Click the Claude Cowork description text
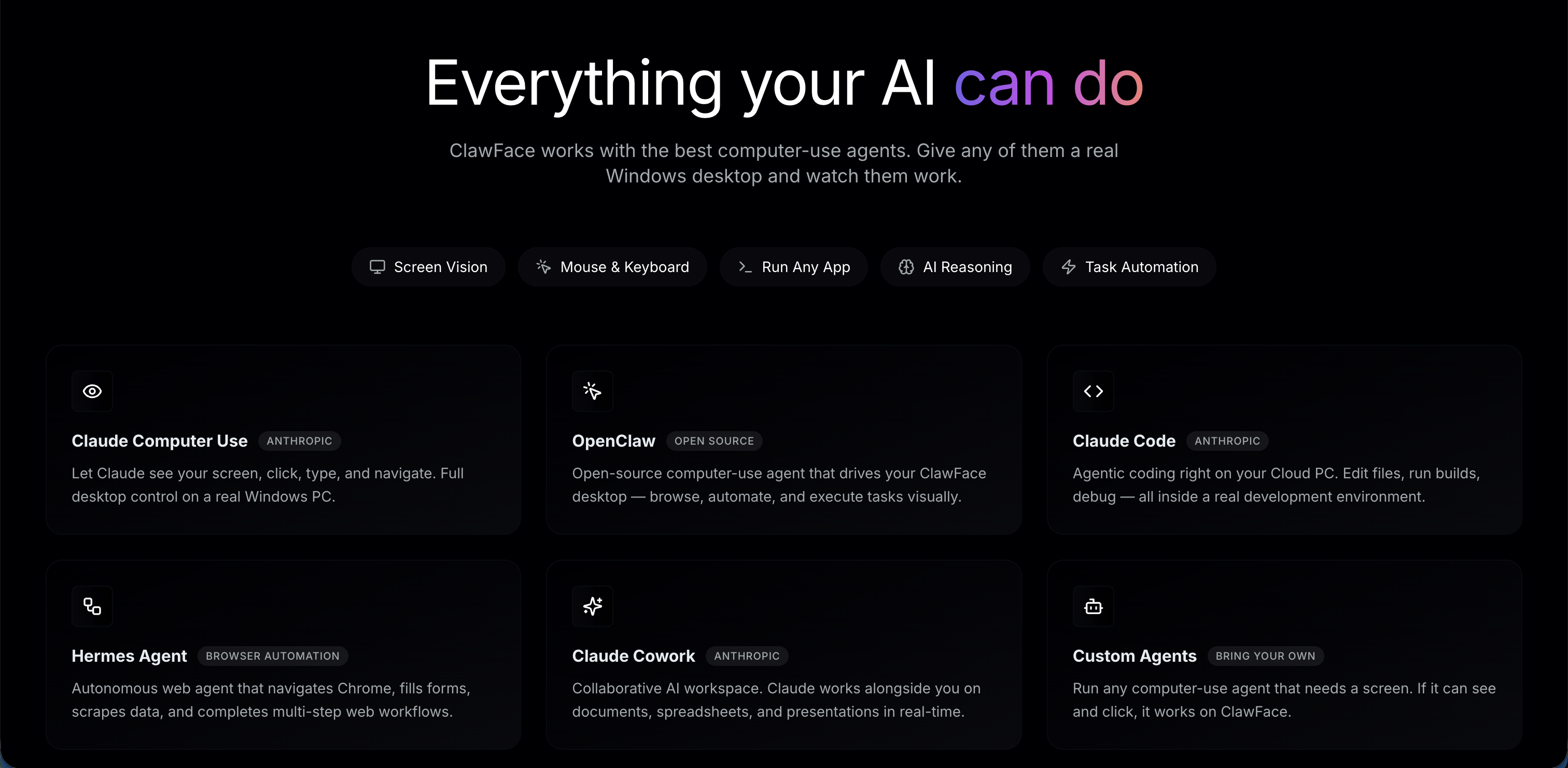Screen dimensions: 1568x768 (776, 700)
